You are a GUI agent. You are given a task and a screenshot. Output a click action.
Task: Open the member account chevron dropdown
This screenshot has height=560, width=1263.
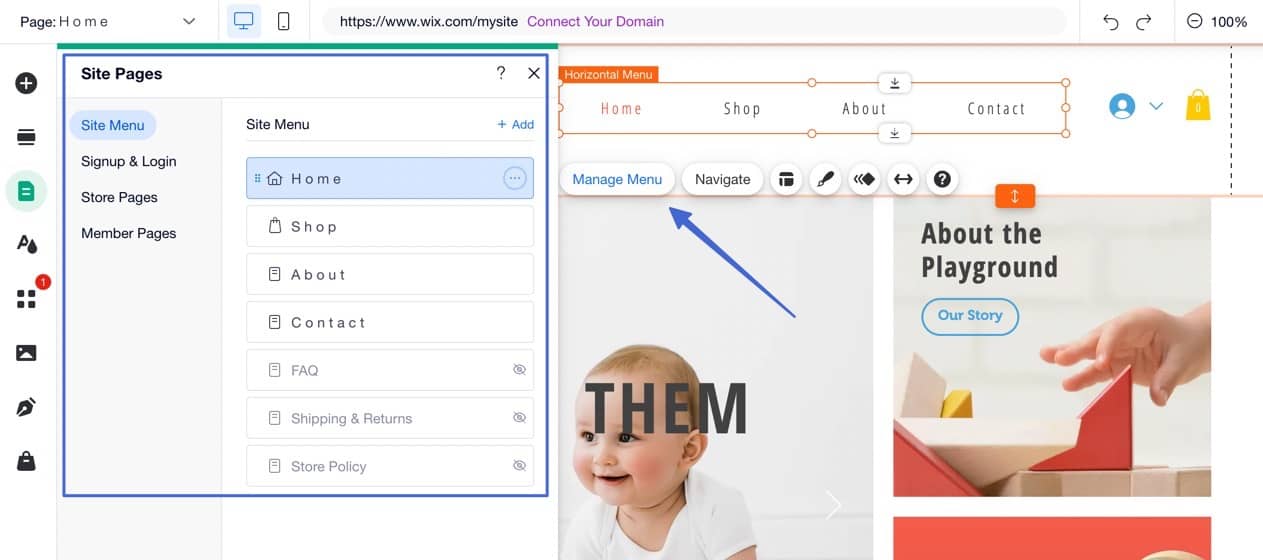pyautogui.click(x=1156, y=106)
